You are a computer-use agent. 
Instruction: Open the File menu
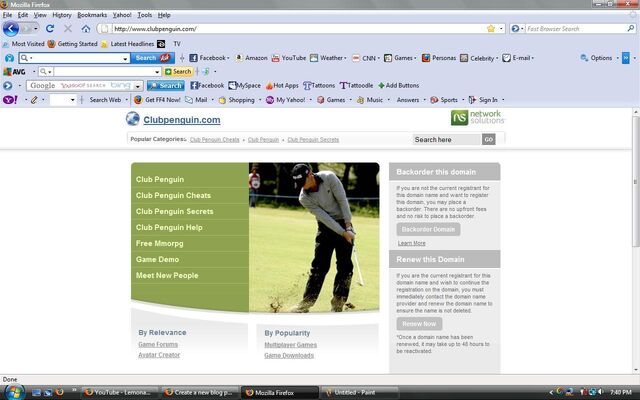tap(7, 15)
